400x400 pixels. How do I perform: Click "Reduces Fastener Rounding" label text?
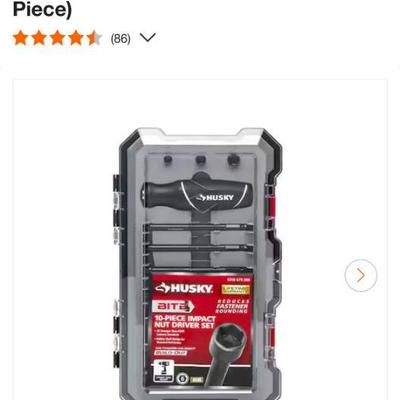click(x=232, y=306)
